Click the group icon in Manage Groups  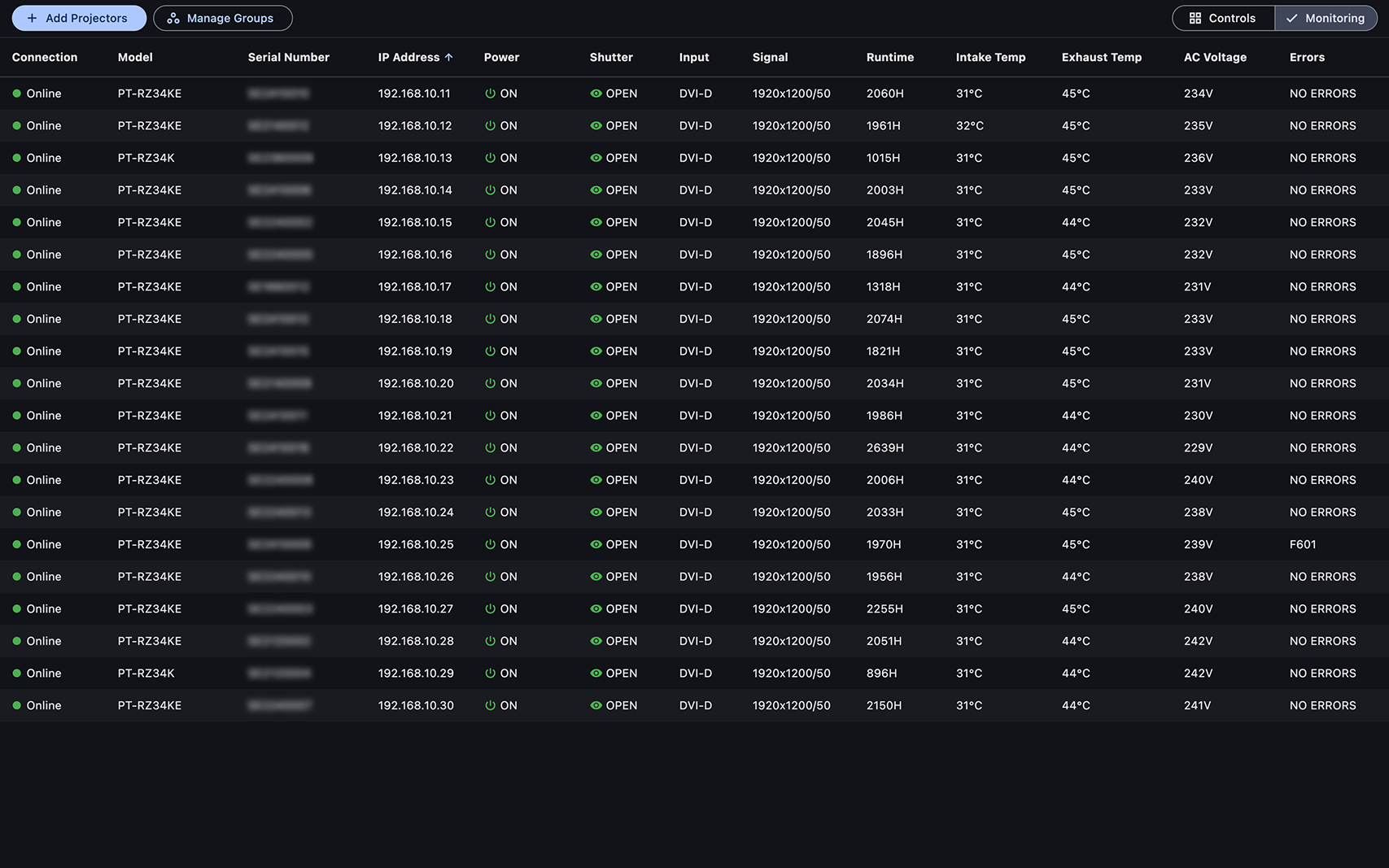173,18
